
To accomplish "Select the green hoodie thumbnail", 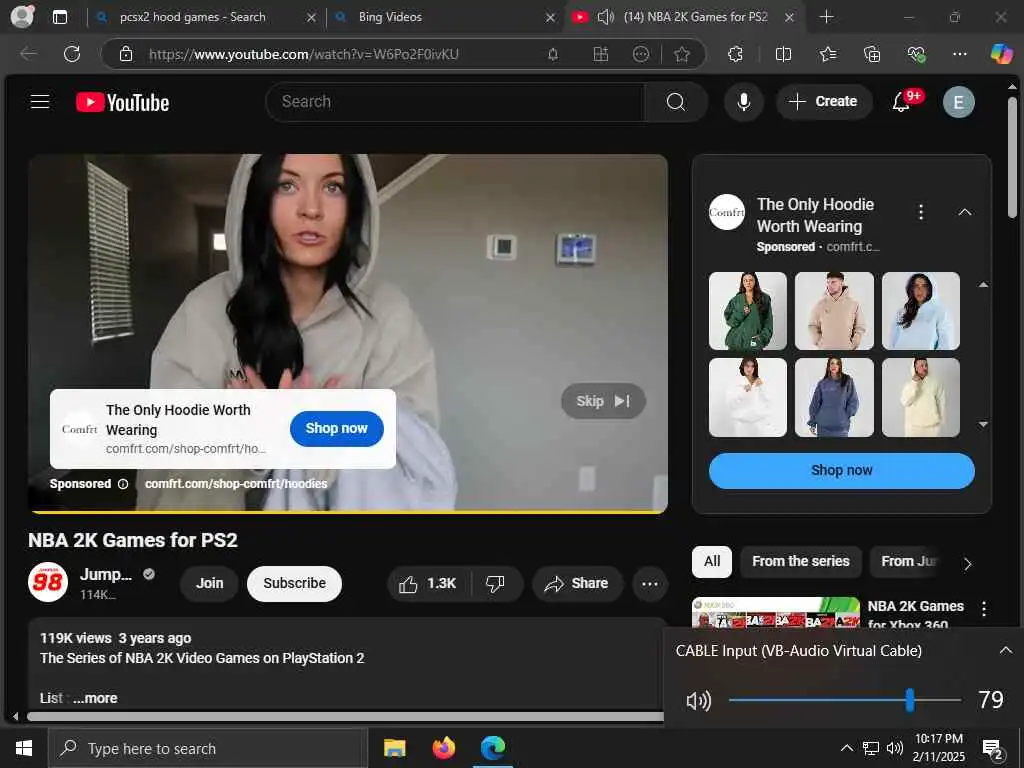I will pos(748,311).
